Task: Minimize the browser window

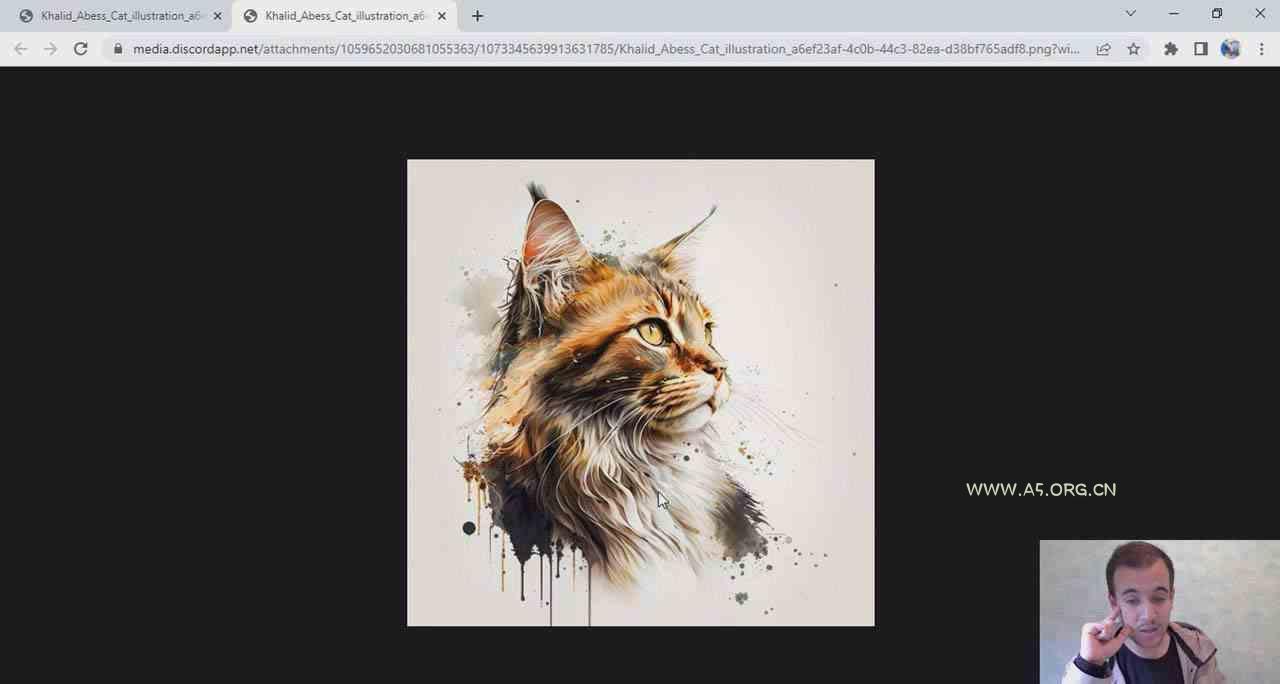Action: [1174, 14]
